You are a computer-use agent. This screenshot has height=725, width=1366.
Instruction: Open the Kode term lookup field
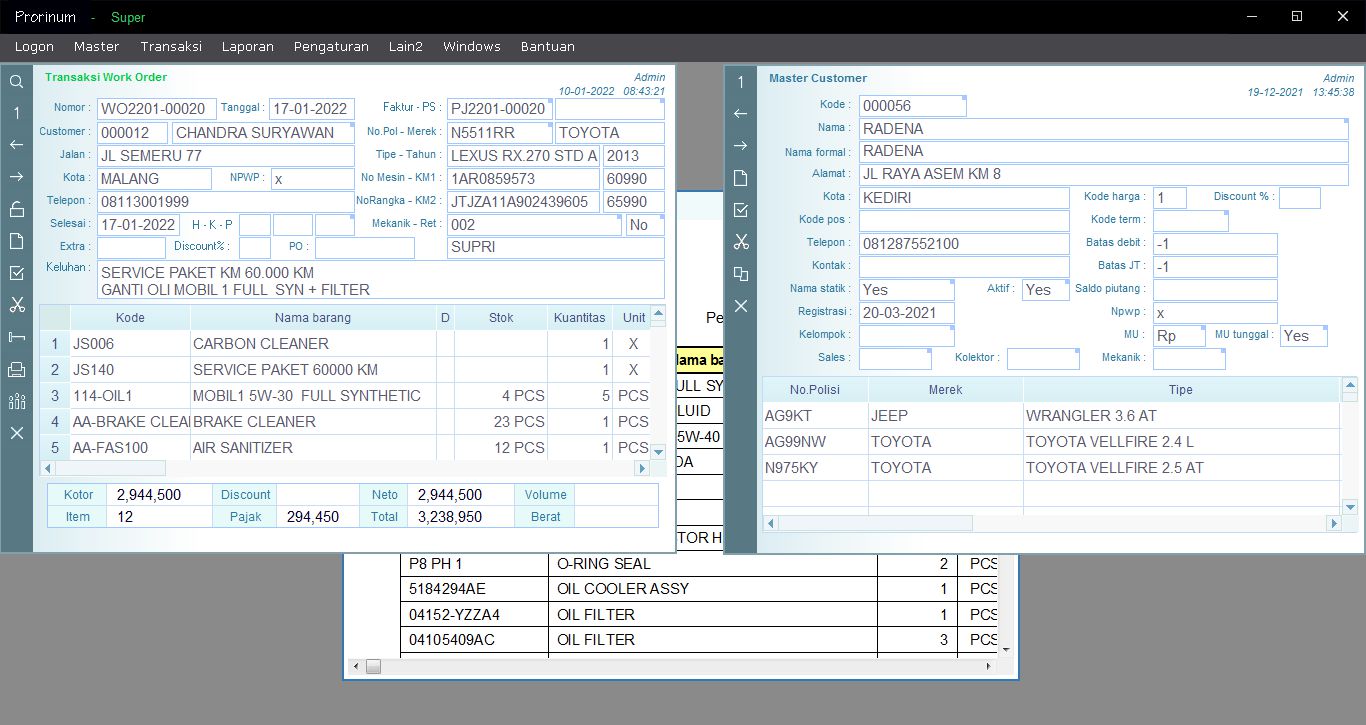(1190, 221)
